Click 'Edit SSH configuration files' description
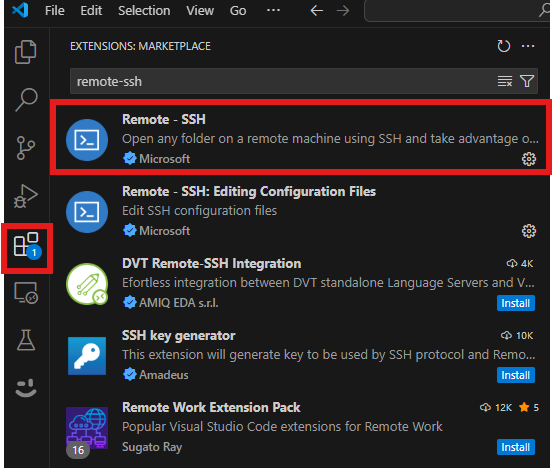This screenshot has height=468, width=553. (x=199, y=211)
